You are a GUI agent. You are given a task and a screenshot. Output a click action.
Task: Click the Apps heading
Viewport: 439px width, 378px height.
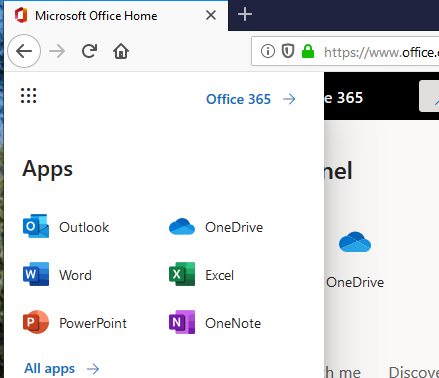point(47,169)
